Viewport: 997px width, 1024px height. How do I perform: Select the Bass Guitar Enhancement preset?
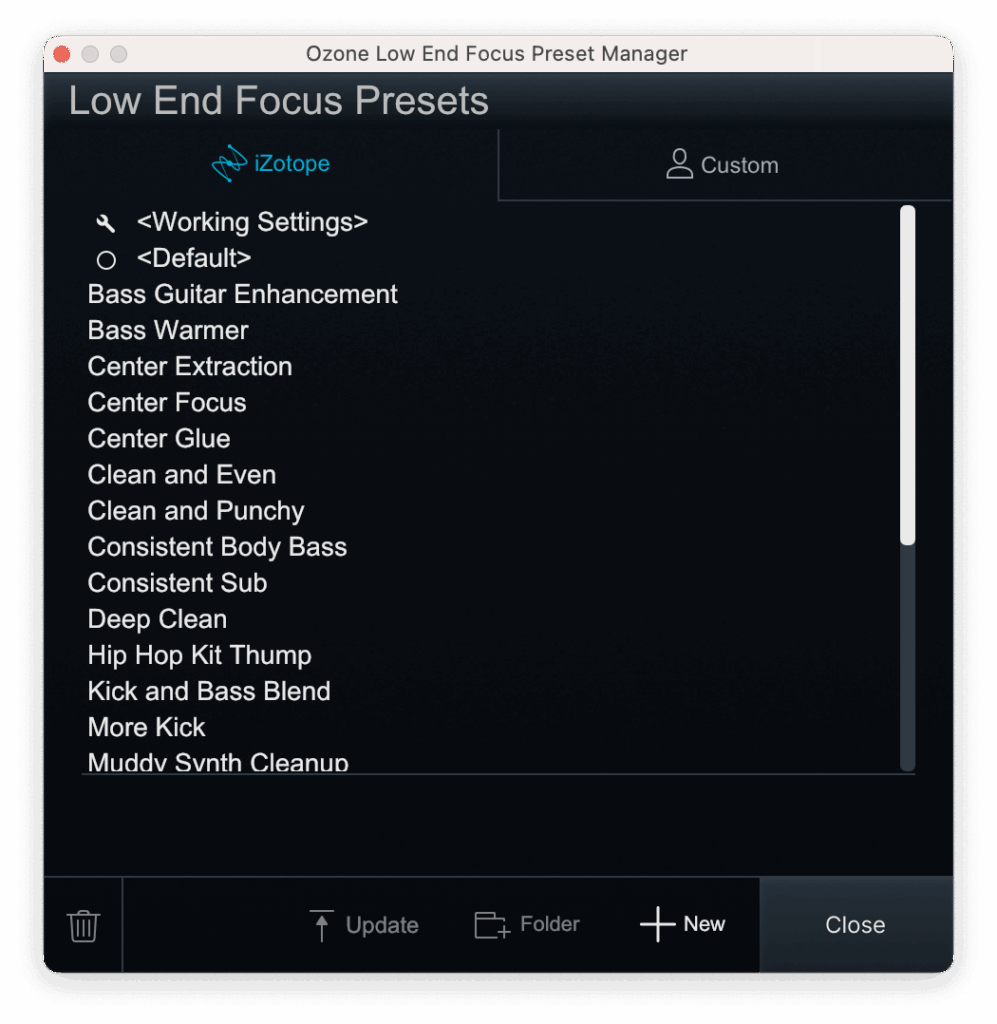[x=243, y=294]
